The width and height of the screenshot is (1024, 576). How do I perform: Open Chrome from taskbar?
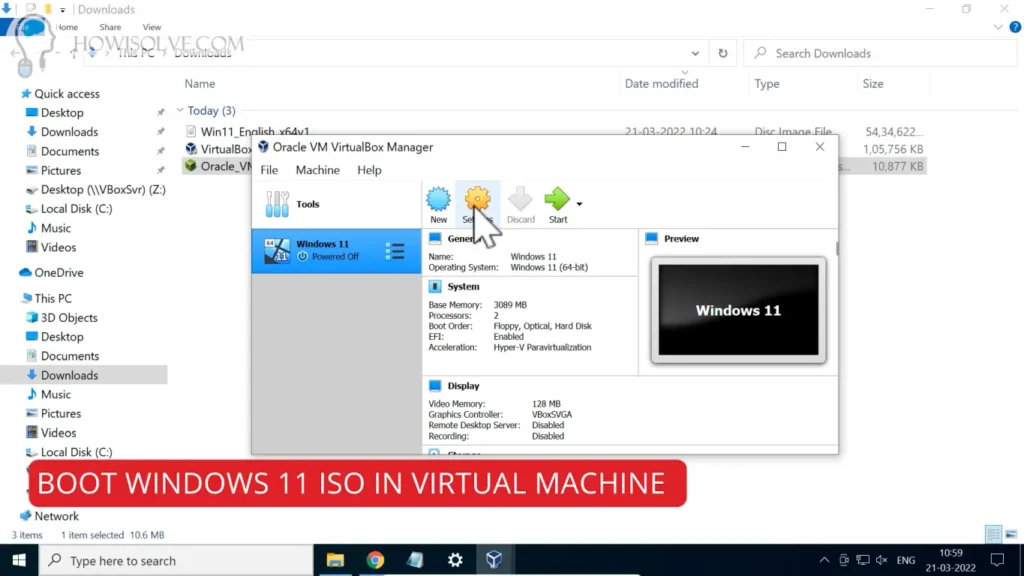pos(376,560)
